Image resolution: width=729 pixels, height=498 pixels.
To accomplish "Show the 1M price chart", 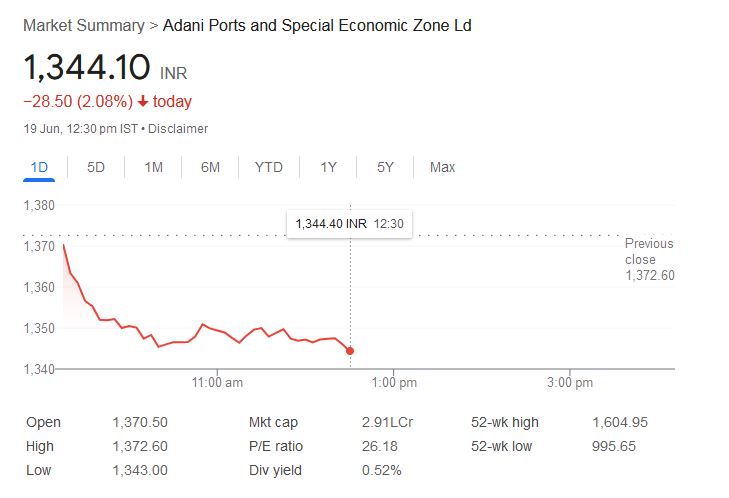I will click(153, 167).
